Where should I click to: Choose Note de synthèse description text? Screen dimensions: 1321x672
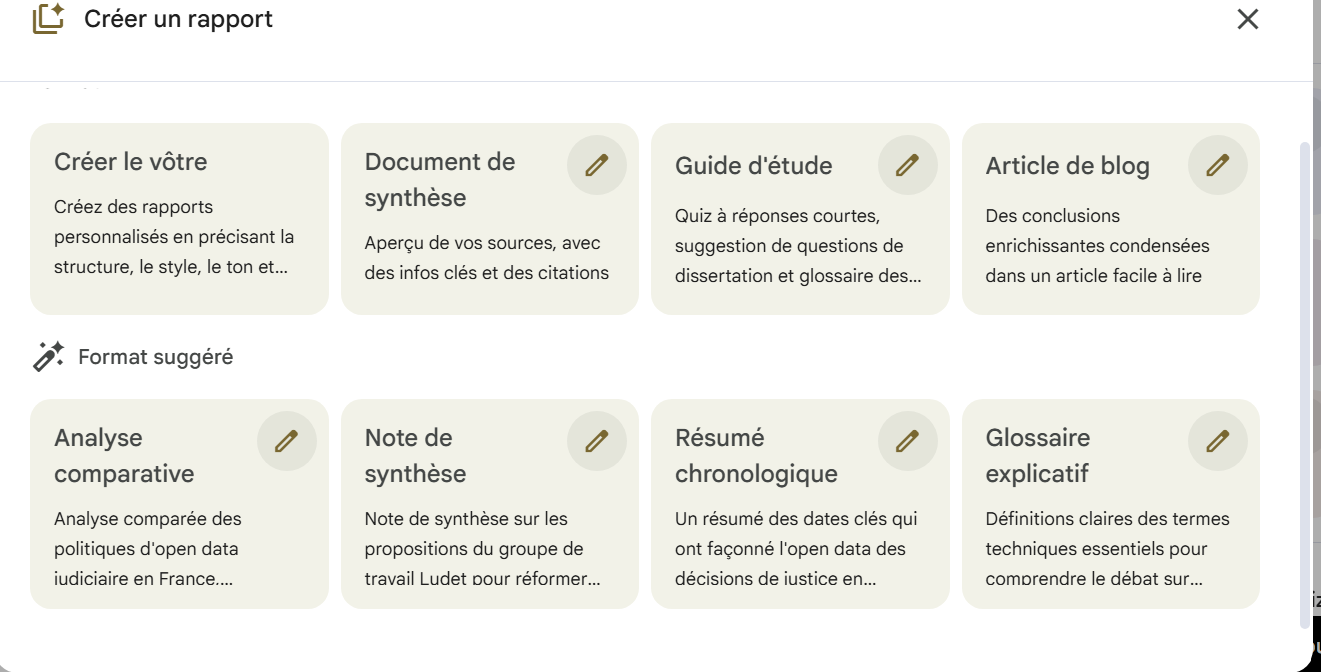pos(474,548)
